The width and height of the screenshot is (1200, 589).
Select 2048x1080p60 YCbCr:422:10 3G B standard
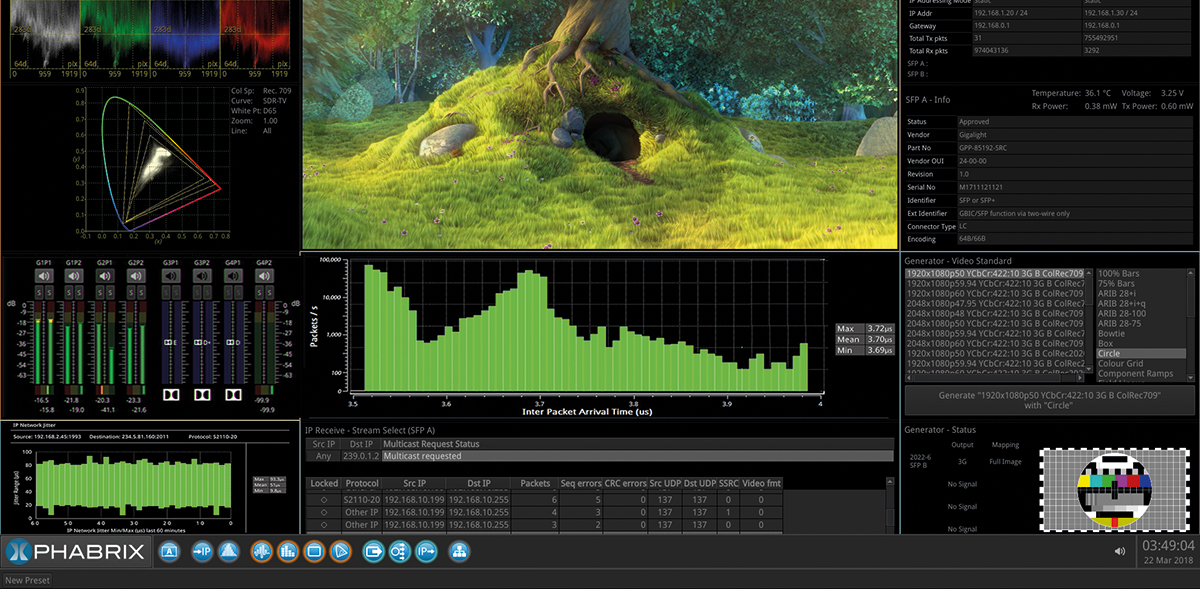point(995,344)
